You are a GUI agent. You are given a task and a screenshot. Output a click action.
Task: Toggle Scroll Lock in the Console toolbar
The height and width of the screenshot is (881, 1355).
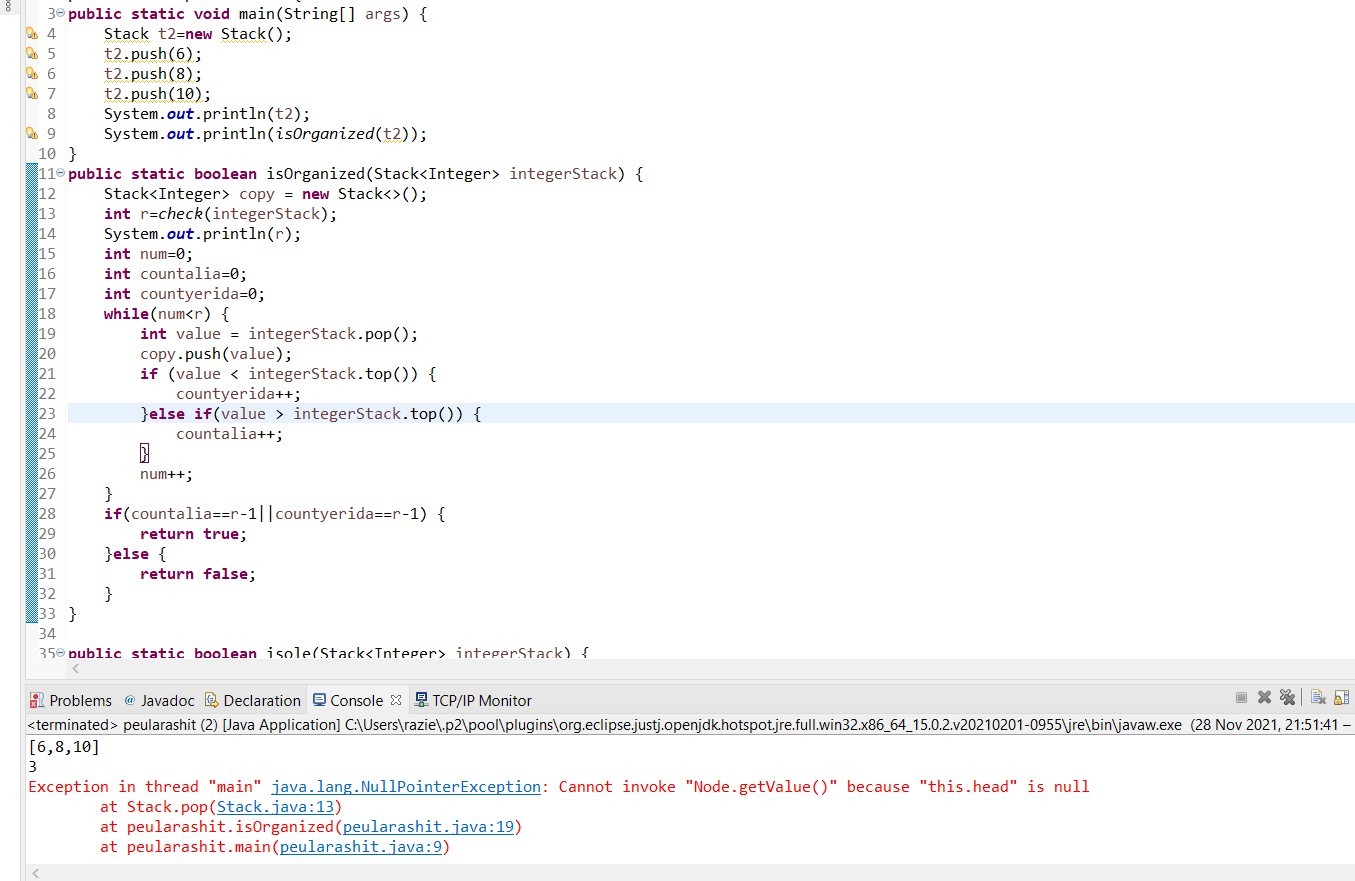tap(1341, 698)
